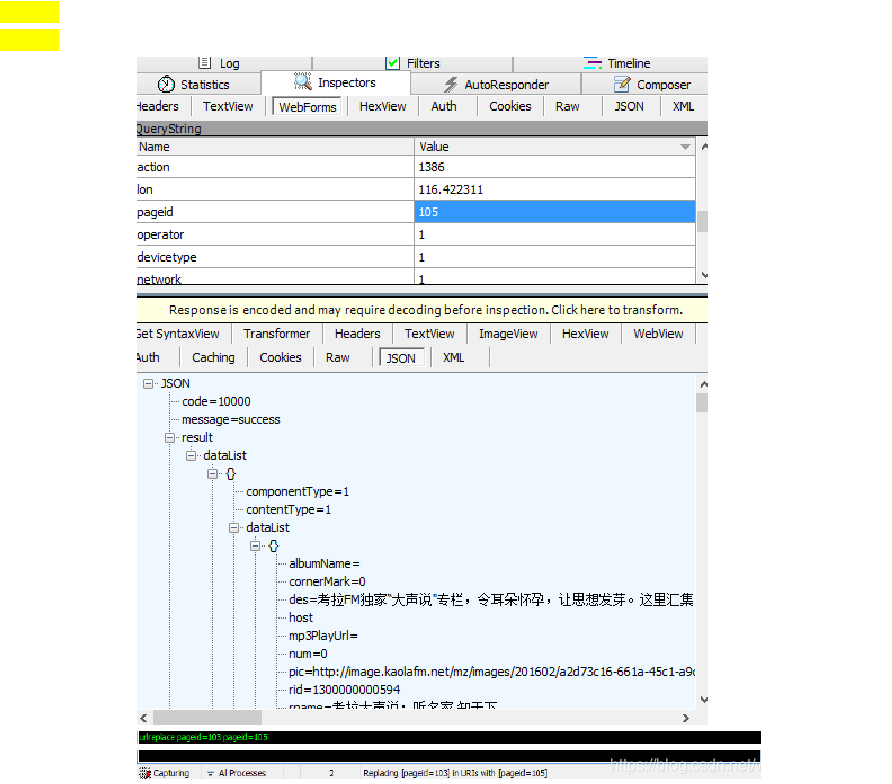Open response Headers tab
The image size is (892, 784).
point(357,333)
